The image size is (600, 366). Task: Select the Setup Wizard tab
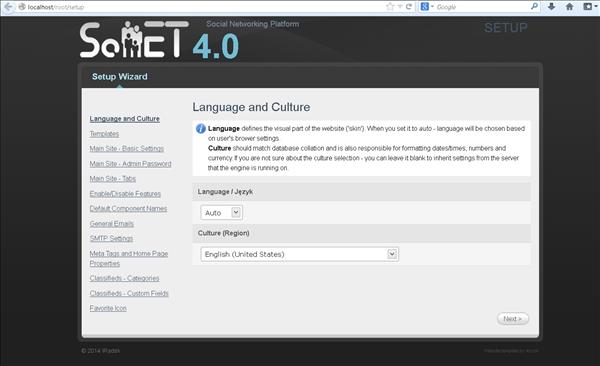(x=120, y=77)
